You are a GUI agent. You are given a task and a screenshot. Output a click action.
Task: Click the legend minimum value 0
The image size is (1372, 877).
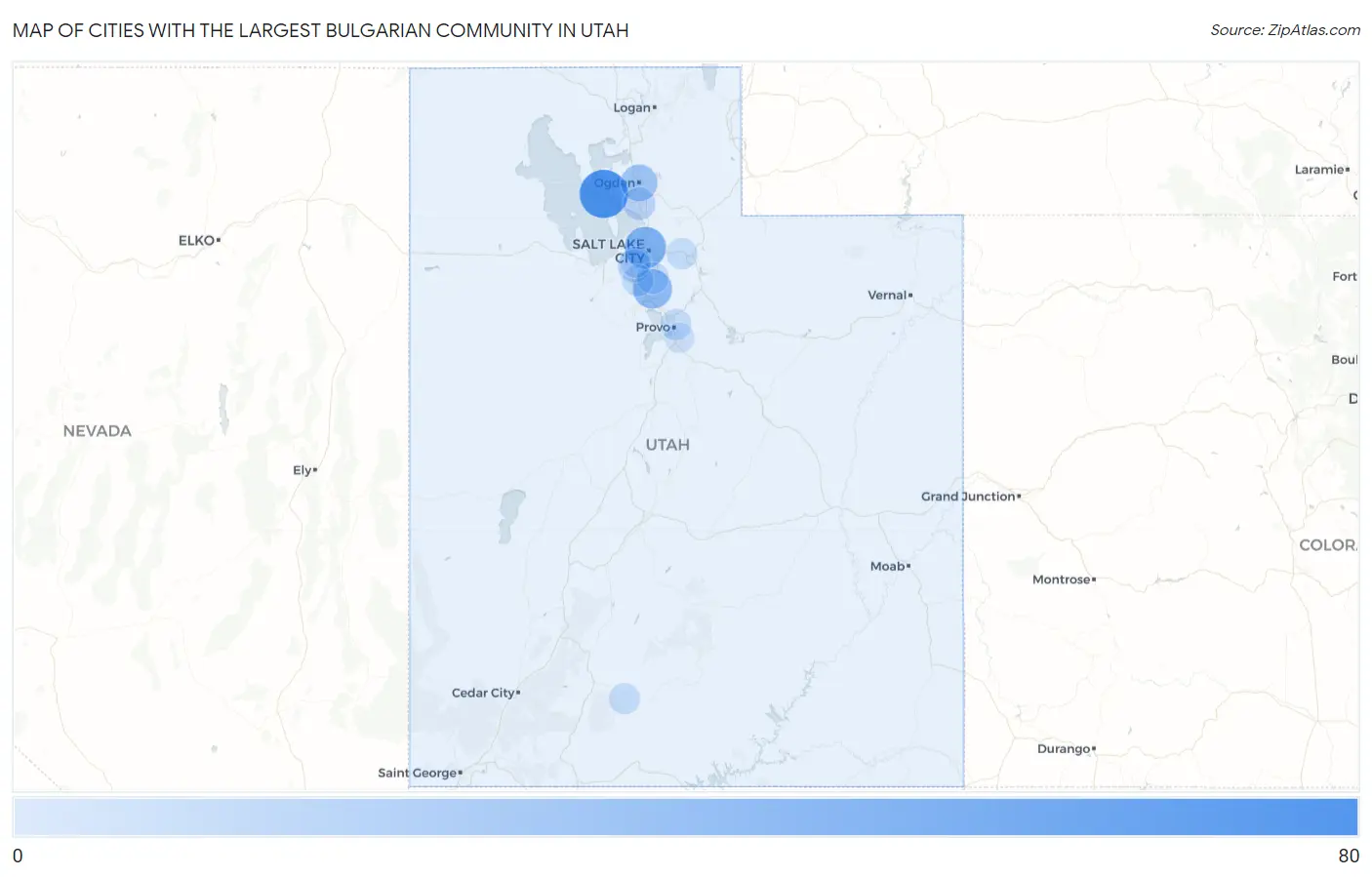pyautogui.click(x=18, y=856)
